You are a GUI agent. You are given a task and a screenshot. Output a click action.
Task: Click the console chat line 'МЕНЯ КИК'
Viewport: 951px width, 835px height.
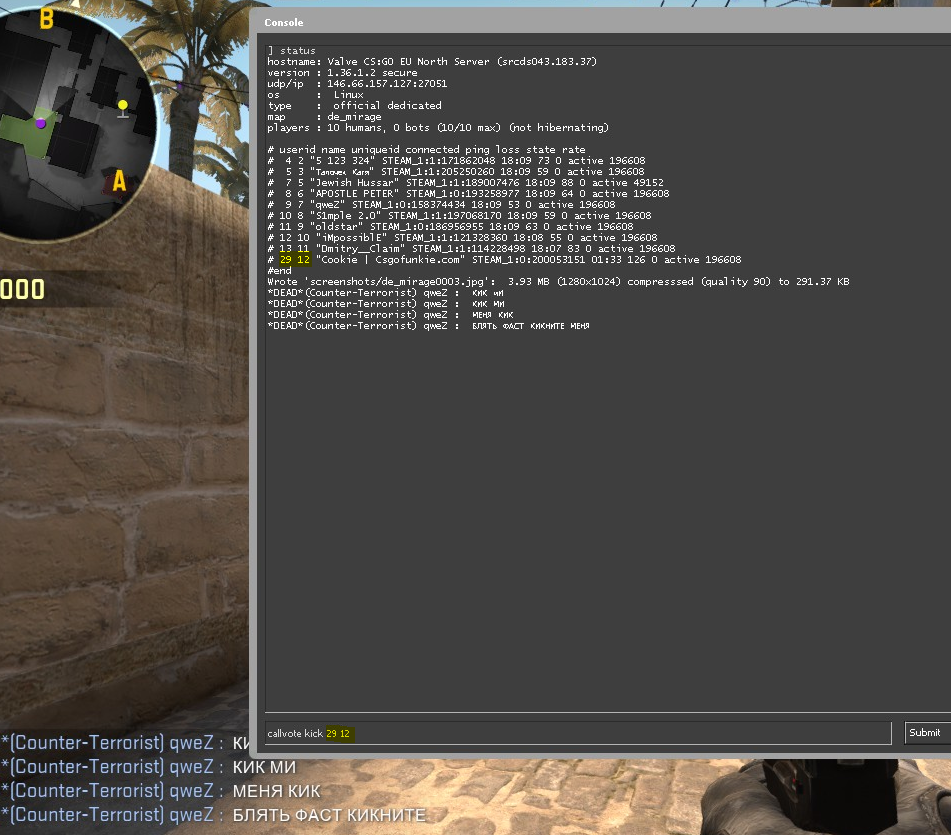(390, 315)
